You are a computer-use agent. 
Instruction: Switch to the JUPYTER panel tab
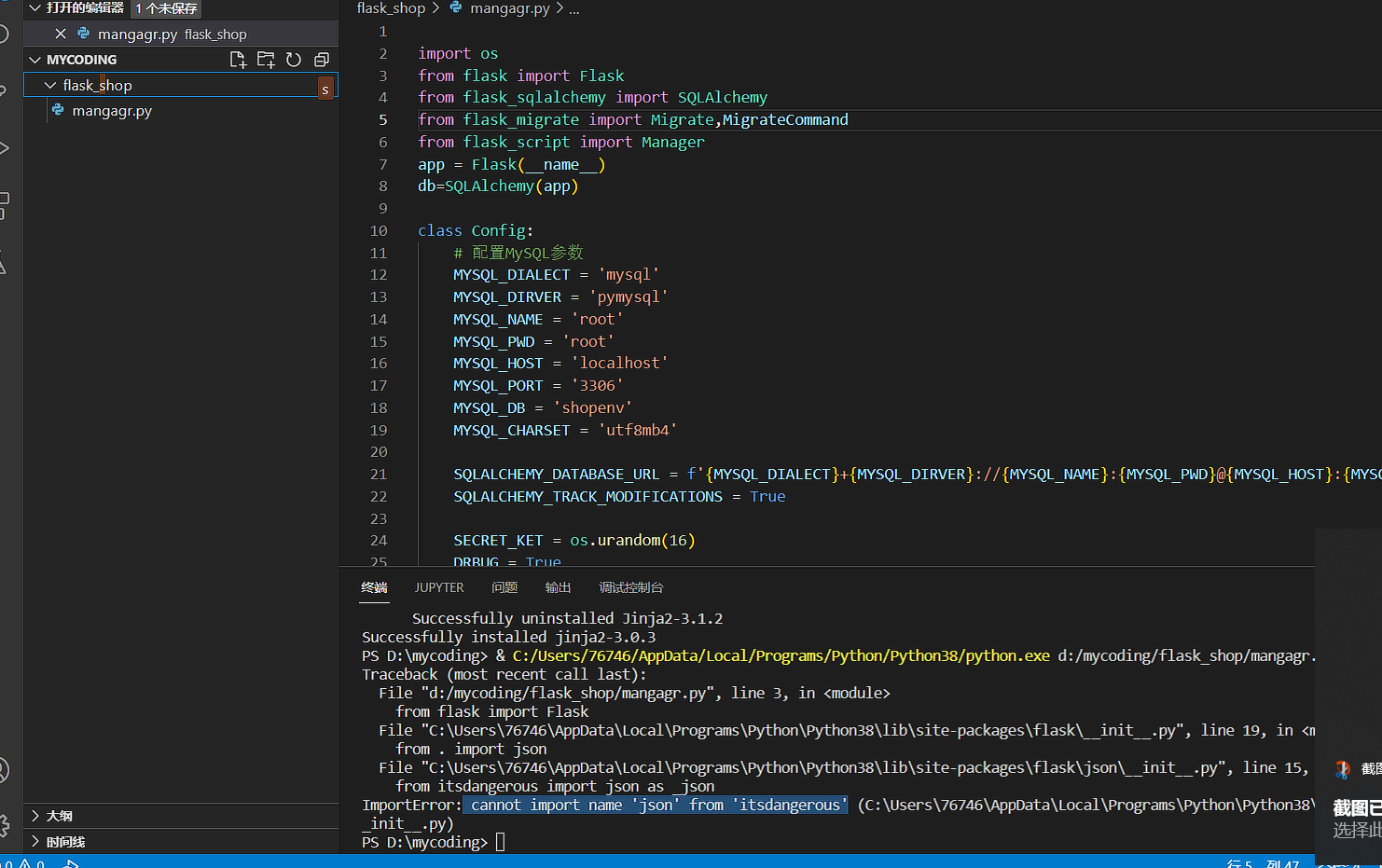pos(439,587)
